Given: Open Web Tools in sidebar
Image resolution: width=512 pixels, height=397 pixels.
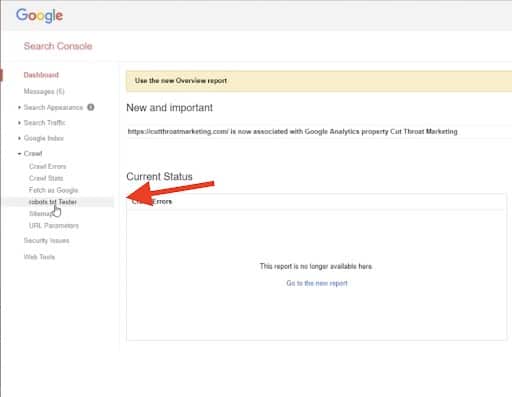Looking at the screenshot, I should point(39,257).
